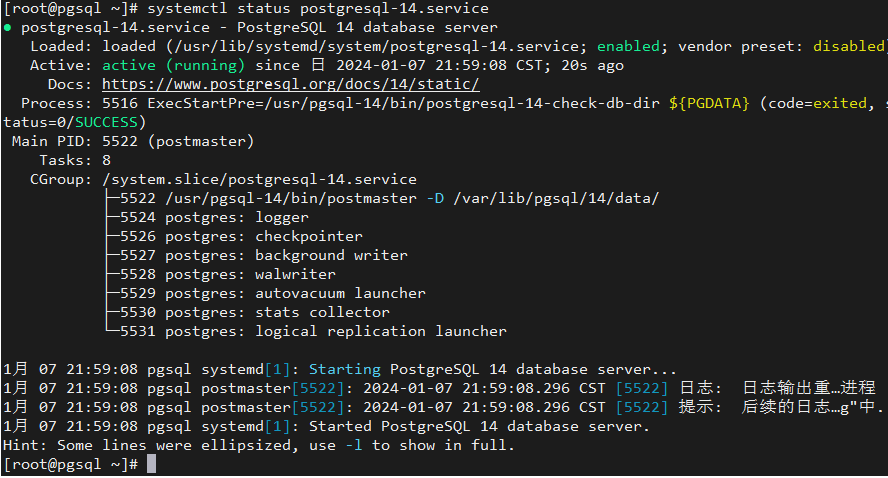Image resolution: width=888 pixels, height=478 pixels.
Task: Select the "5530 postgres: stats collector" entry
Action: (x=254, y=312)
